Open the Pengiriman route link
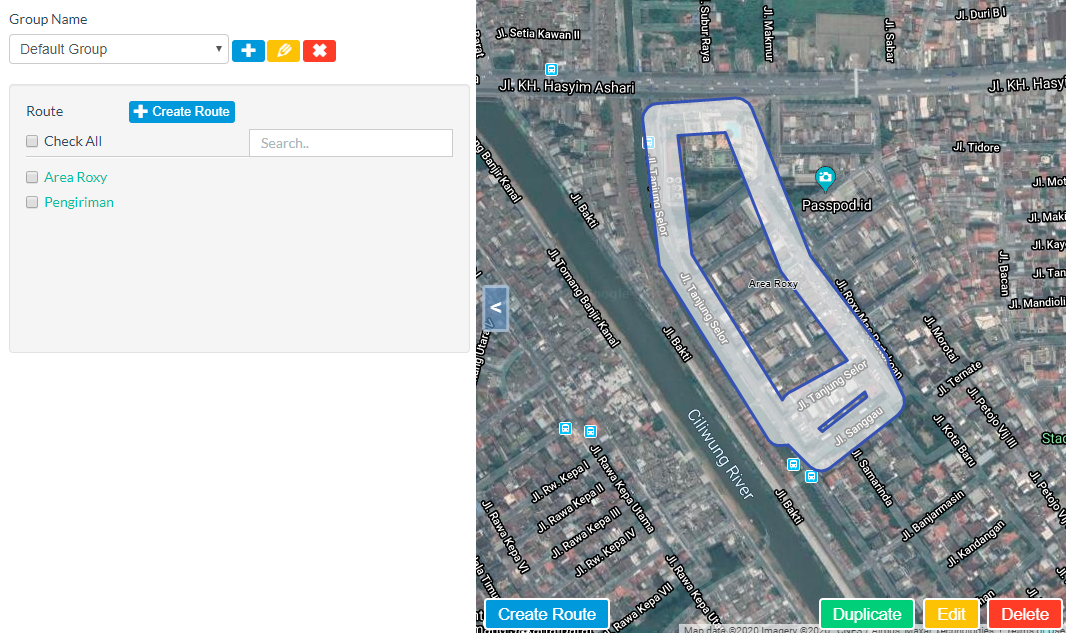The width and height of the screenshot is (1066, 633). click(79, 202)
